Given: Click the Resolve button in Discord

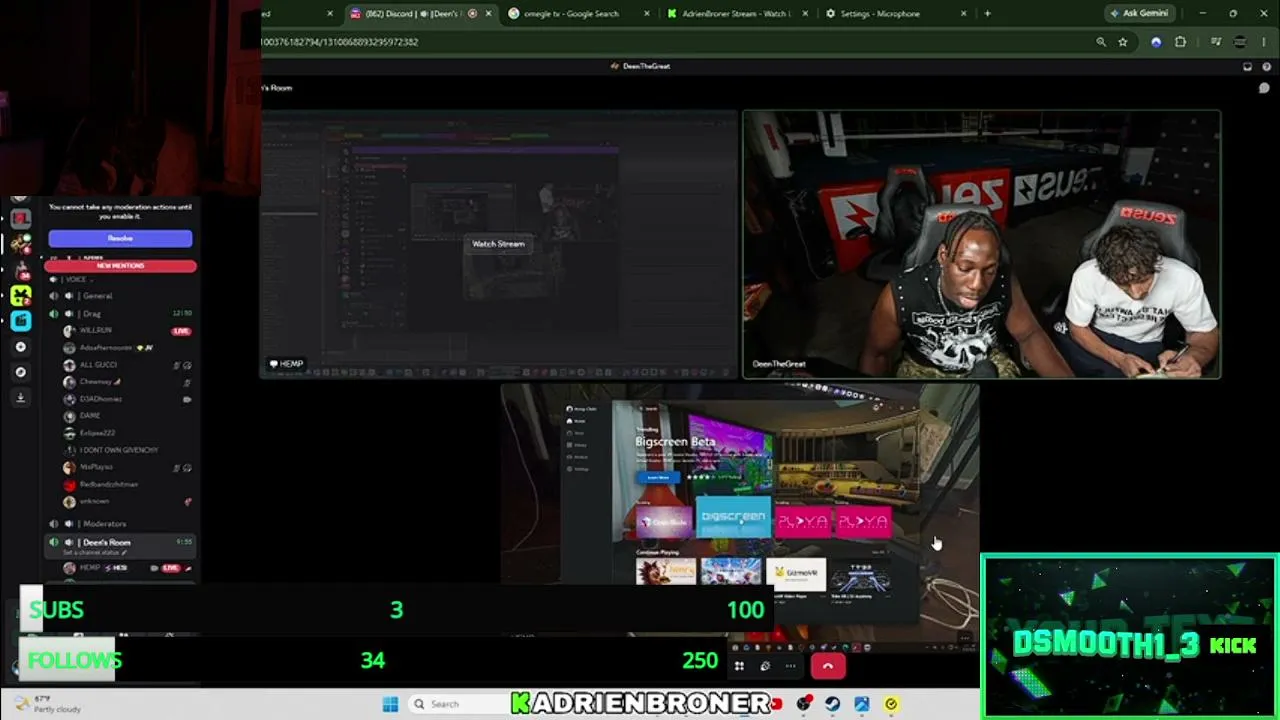Looking at the screenshot, I should click(120, 238).
